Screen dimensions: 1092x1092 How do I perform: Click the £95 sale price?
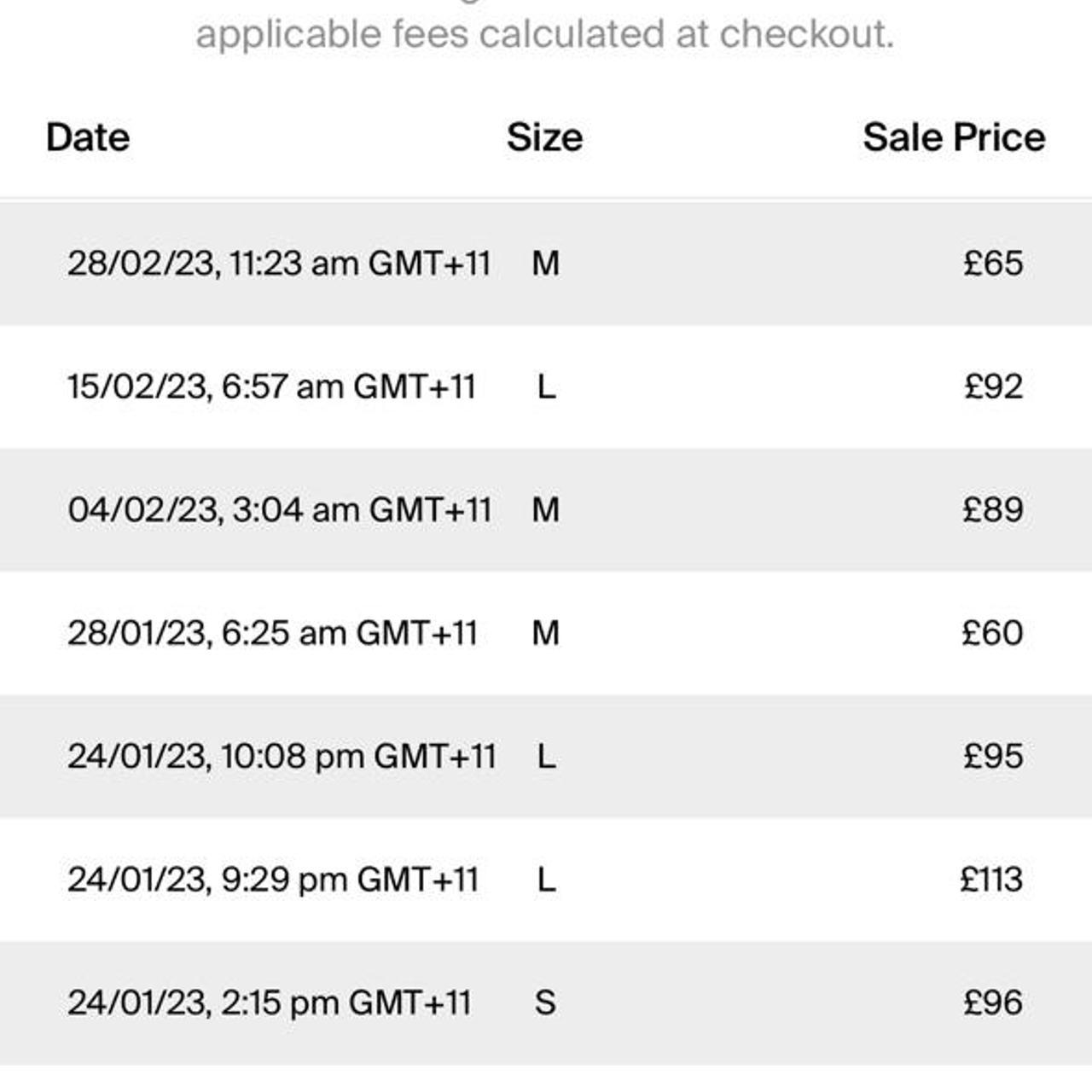coord(993,756)
